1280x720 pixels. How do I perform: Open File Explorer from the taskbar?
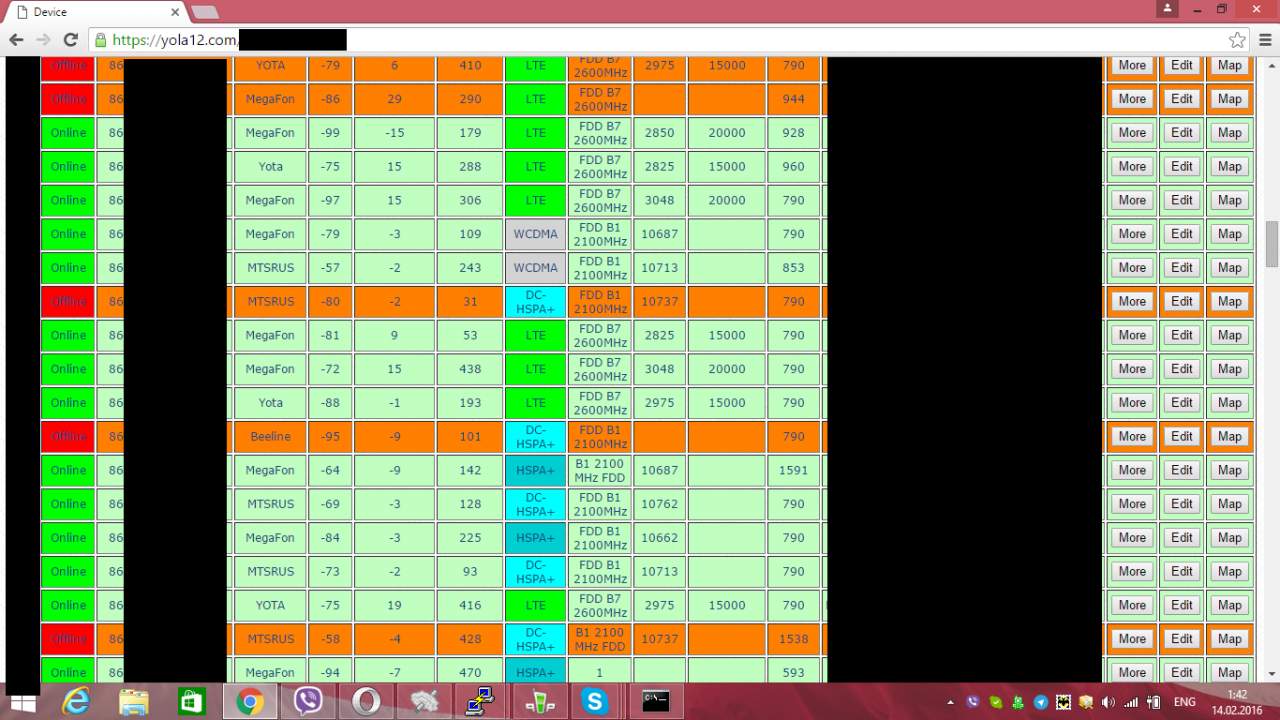click(134, 702)
